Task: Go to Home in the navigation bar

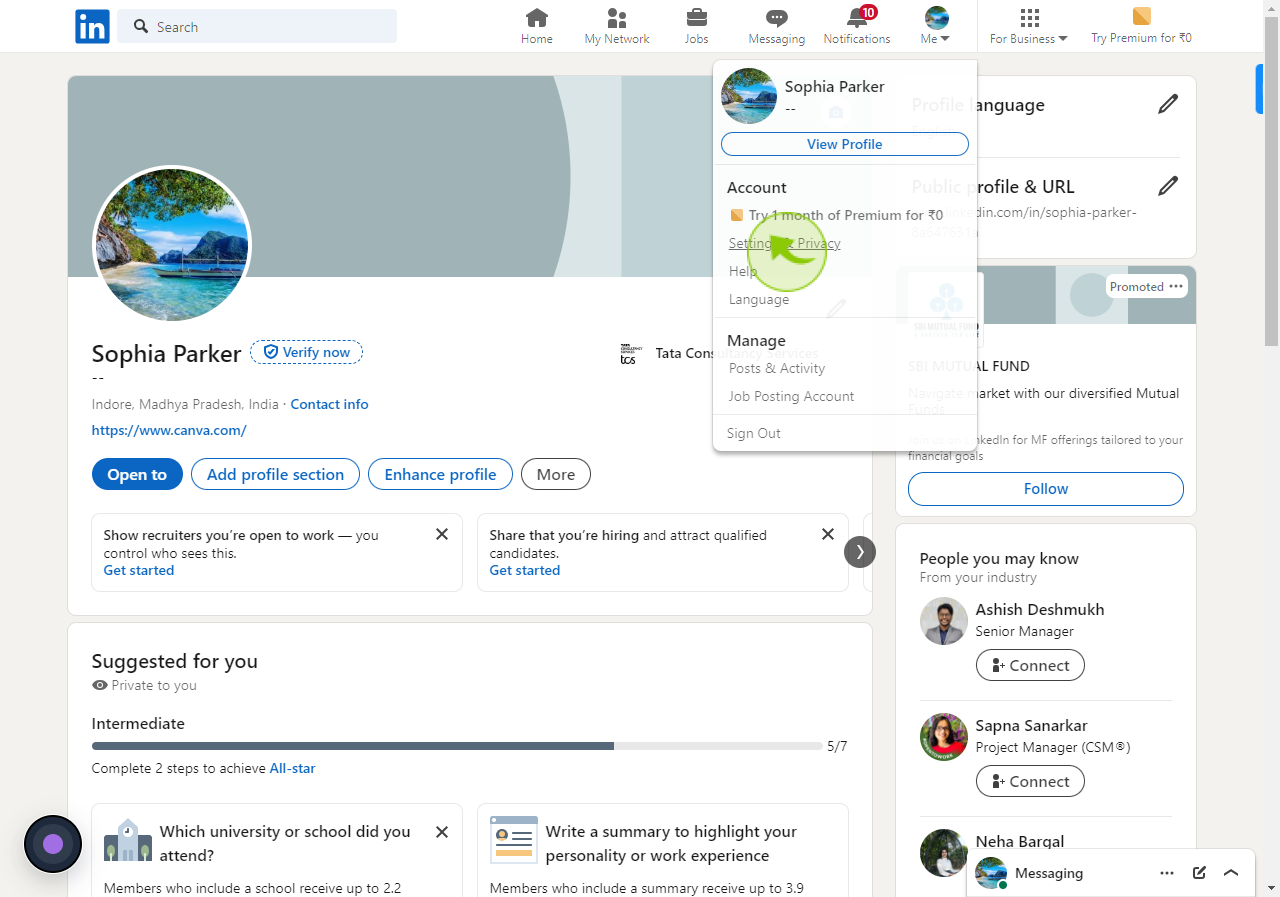Action: (537, 27)
